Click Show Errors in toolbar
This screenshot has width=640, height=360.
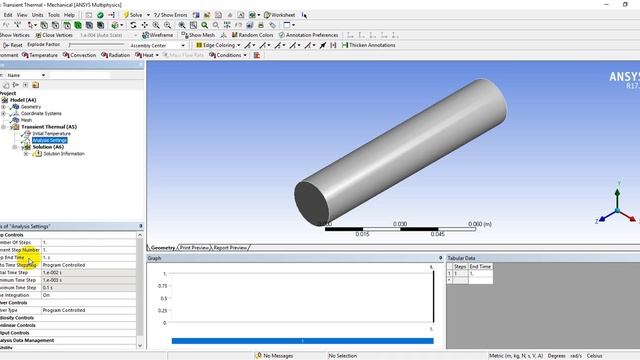pyautogui.click(x=171, y=15)
